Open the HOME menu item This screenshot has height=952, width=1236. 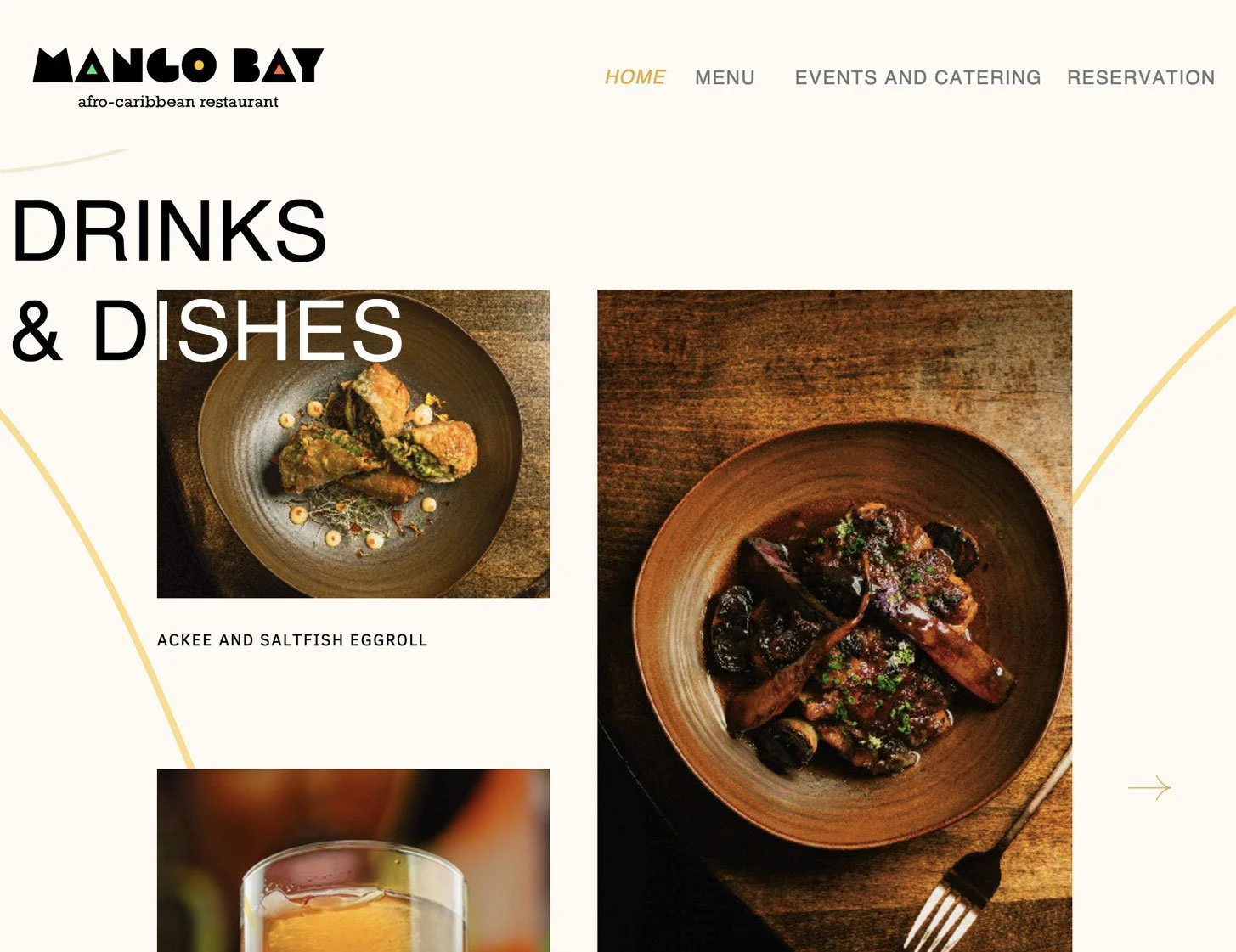tap(635, 77)
